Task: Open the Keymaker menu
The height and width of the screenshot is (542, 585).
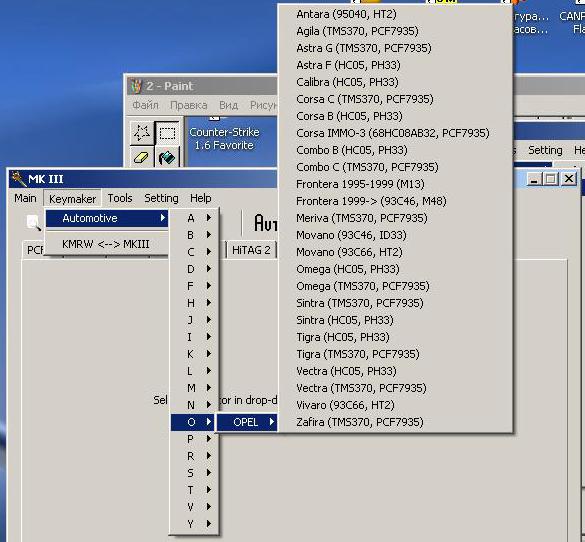Action: (x=72, y=199)
